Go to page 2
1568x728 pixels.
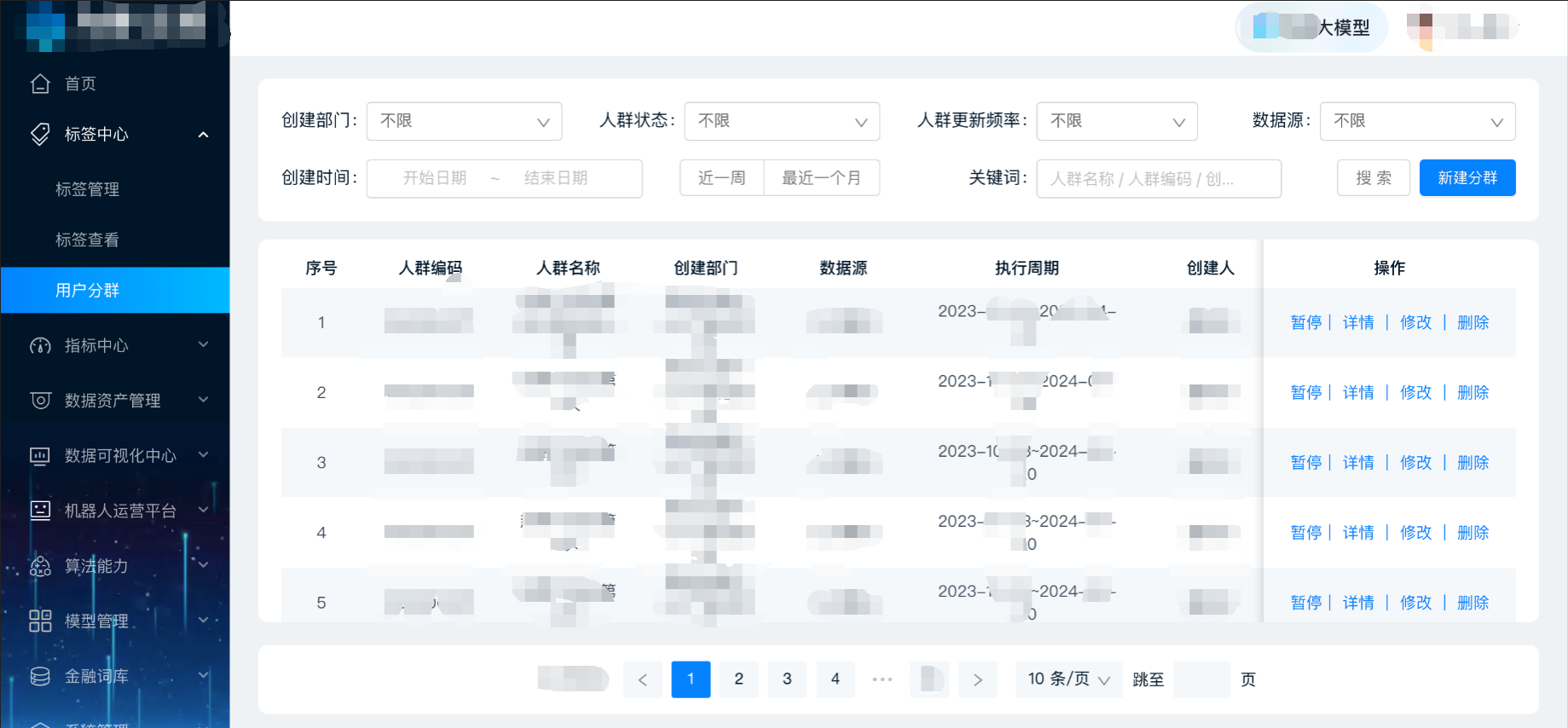point(739,679)
